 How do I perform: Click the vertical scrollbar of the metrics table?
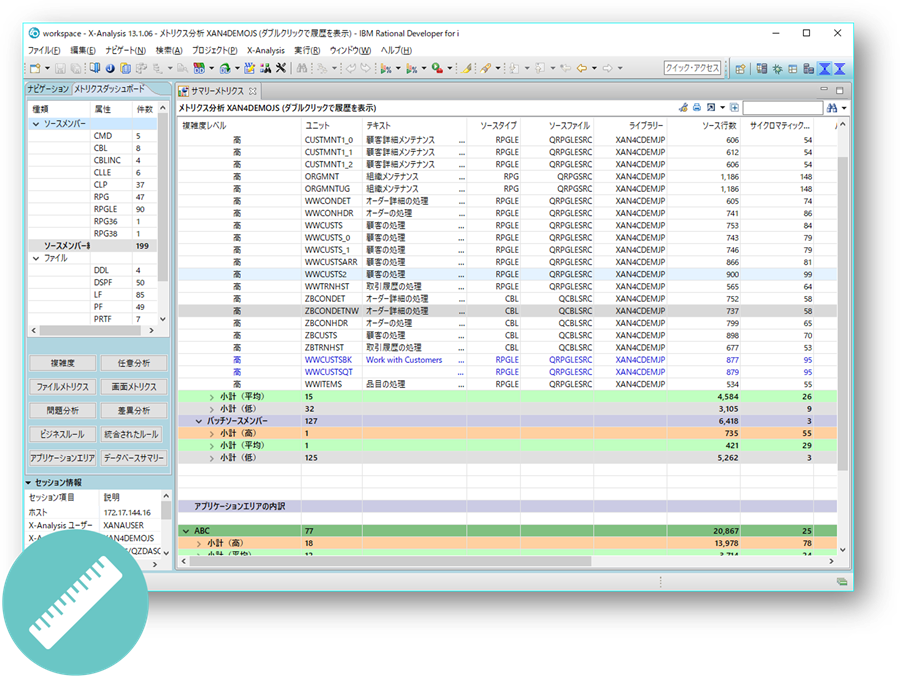[x=843, y=313]
